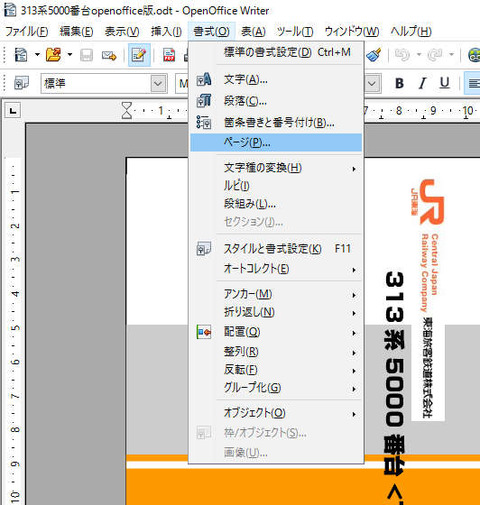480x505 pixels.
Task: Choose 段組み(L)... from the menu
Action: click(x=276, y=204)
